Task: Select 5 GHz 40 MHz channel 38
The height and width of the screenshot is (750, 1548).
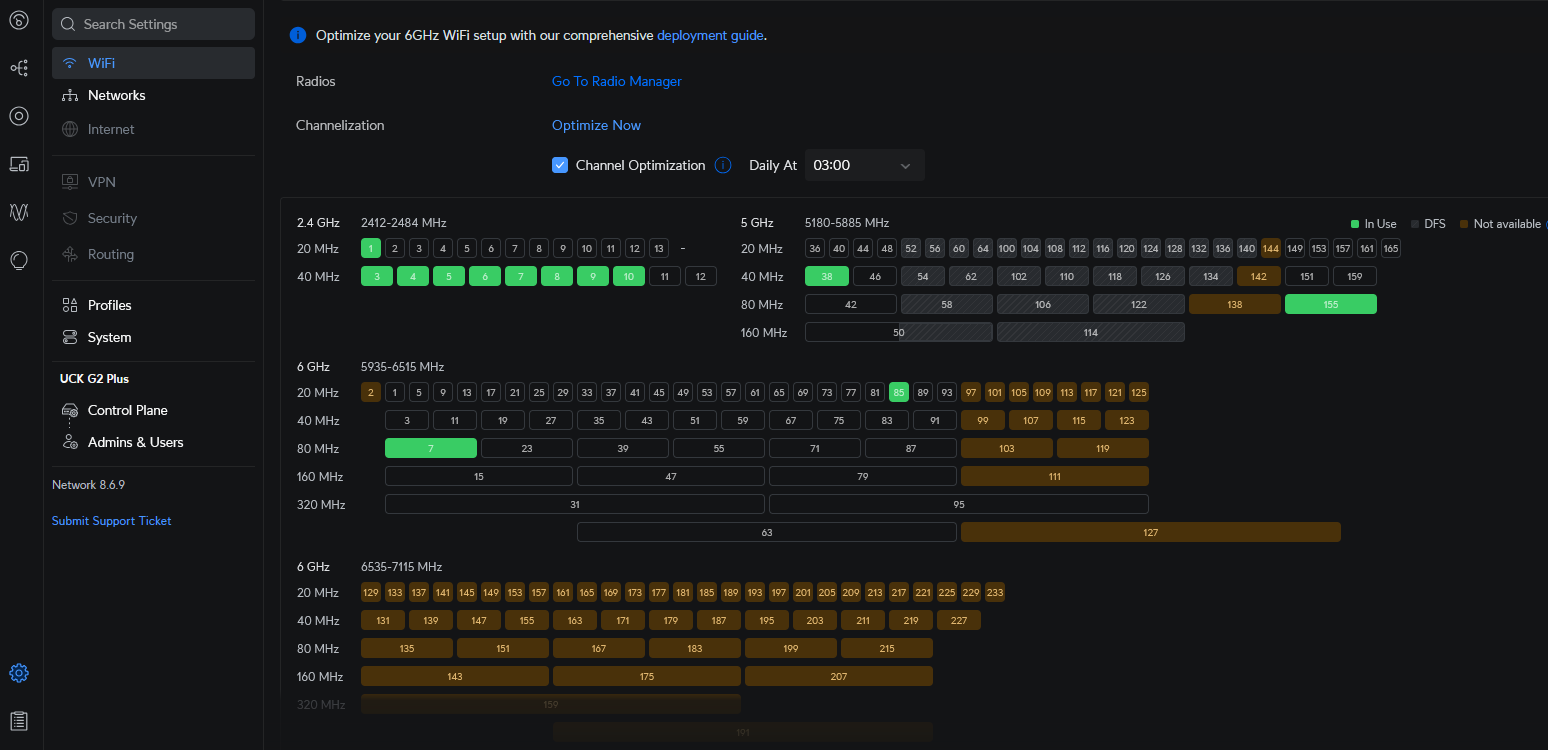Action: pos(827,276)
